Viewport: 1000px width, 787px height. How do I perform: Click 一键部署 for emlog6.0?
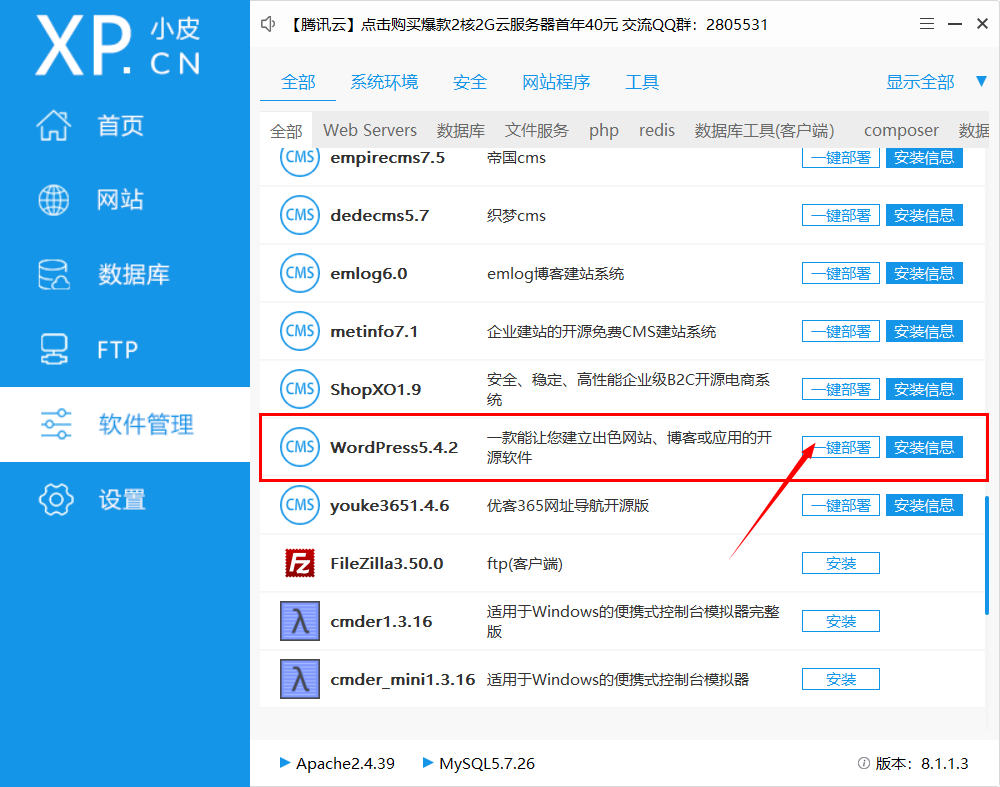coord(841,273)
